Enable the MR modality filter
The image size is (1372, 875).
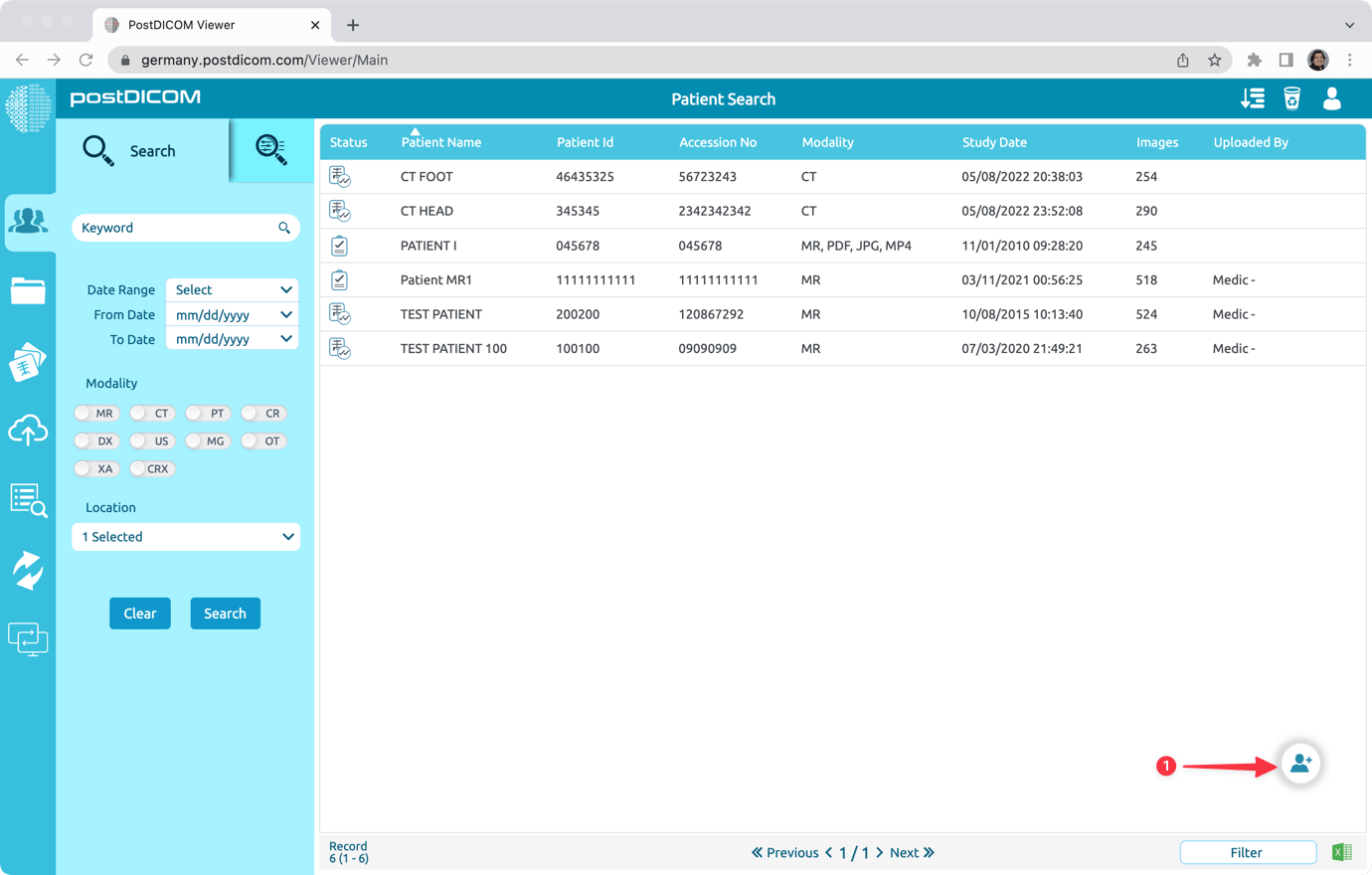pos(96,413)
